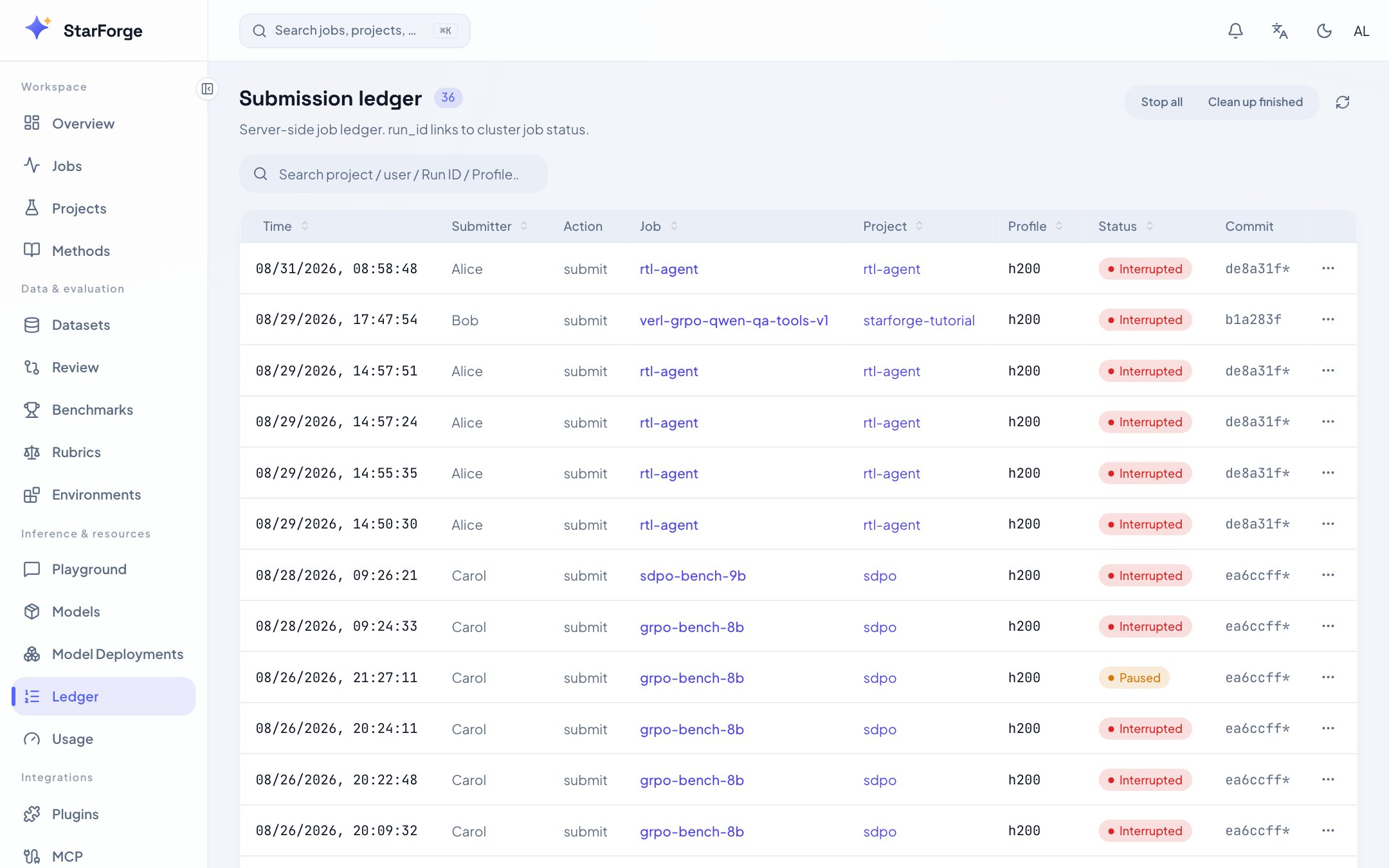Toggle dark mode moon icon
The image size is (1389, 868).
coord(1324,31)
